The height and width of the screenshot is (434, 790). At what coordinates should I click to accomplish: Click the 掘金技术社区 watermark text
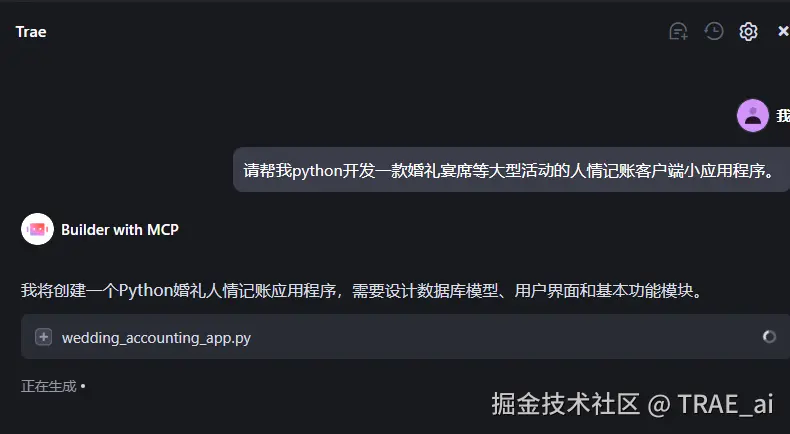[565, 404]
